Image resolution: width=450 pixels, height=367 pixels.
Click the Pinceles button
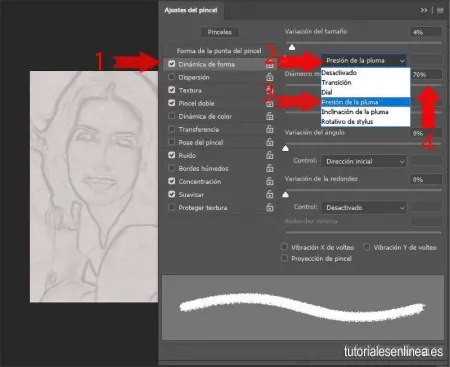point(219,32)
